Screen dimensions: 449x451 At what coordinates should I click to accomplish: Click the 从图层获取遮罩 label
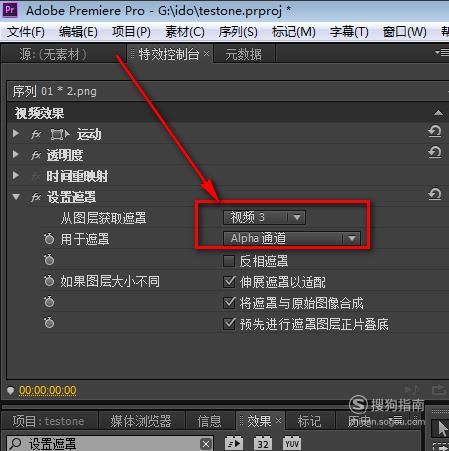[103, 218]
